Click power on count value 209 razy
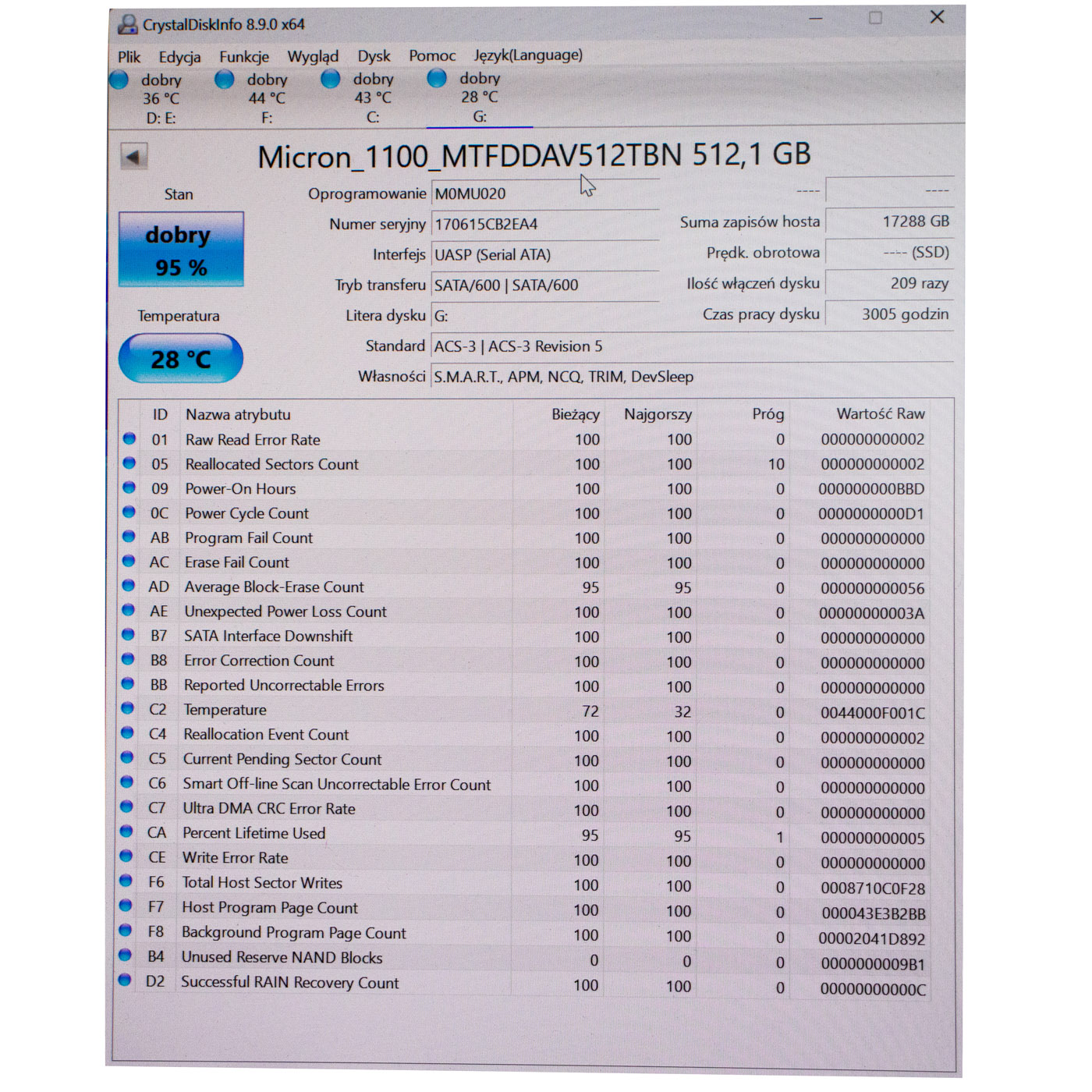This screenshot has width=1092, height=1092. click(x=889, y=283)
